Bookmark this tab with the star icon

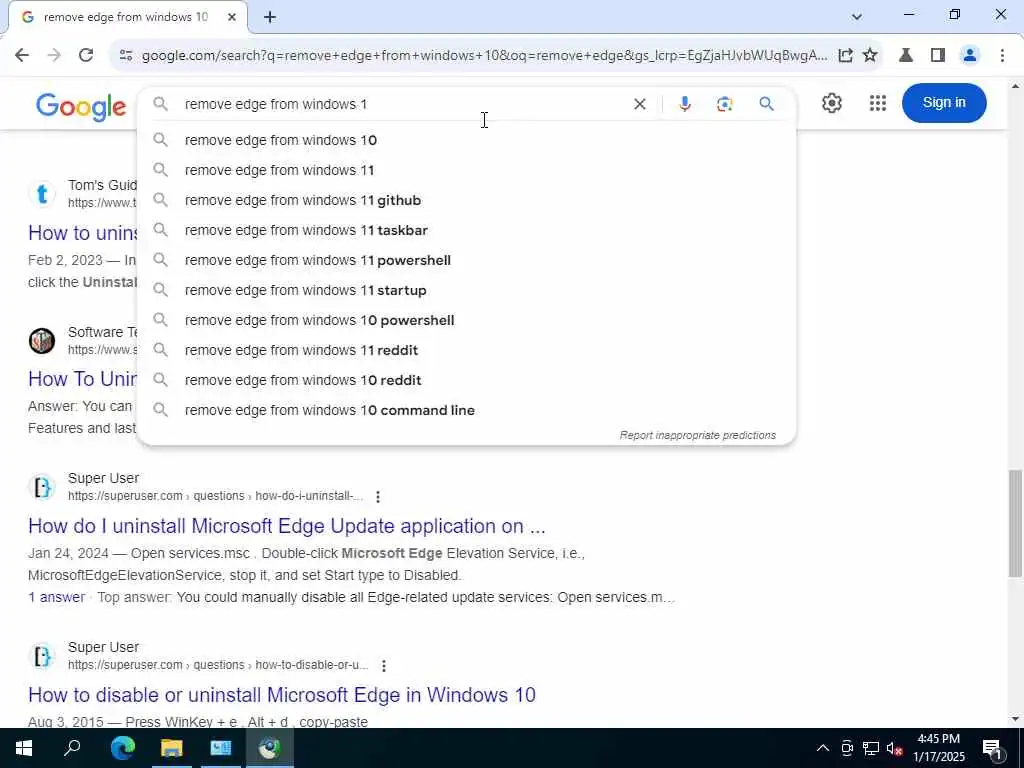pyautogui.click(x=870, y=56)
